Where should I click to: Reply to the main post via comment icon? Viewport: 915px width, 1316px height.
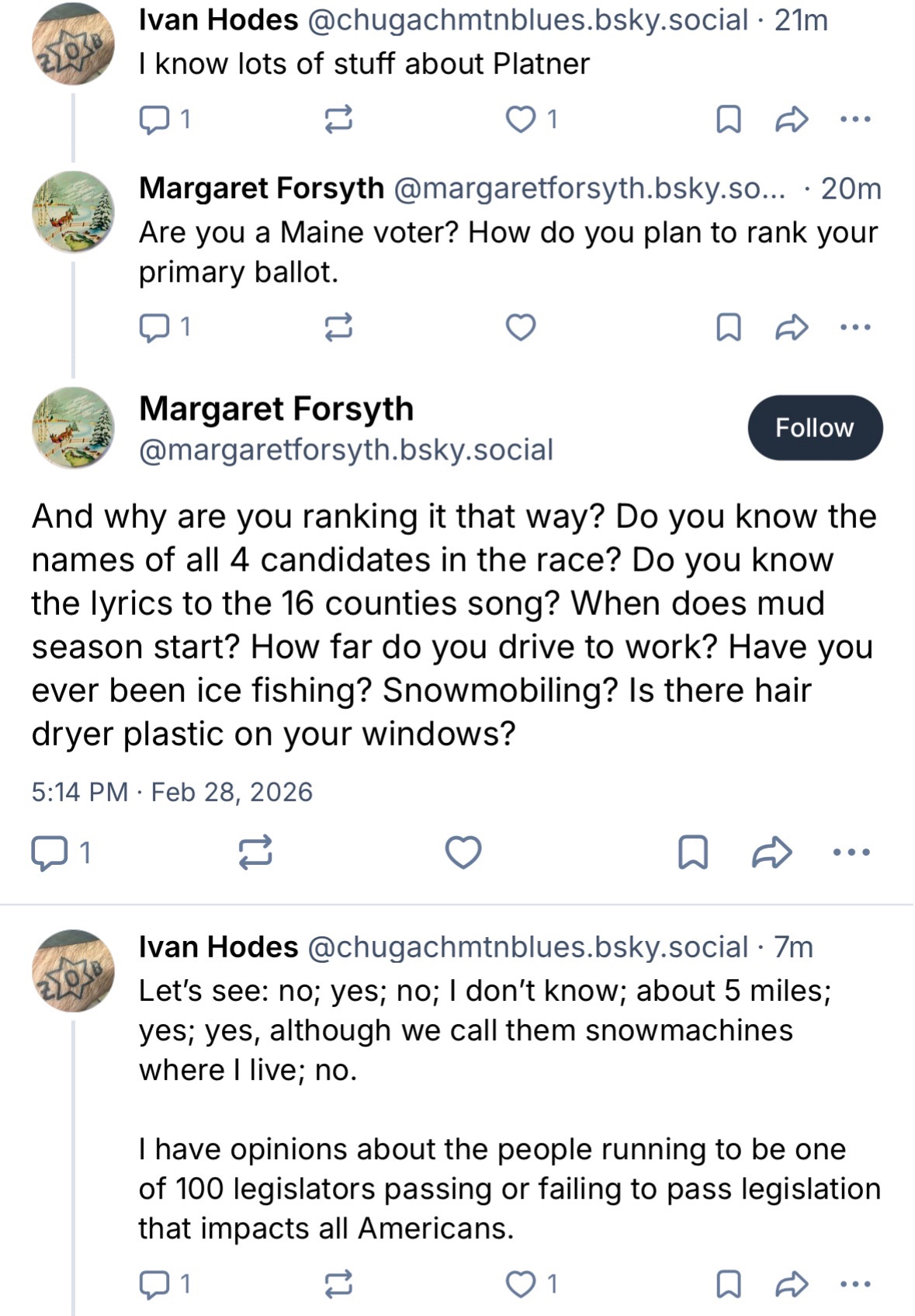[x=48, y=852]
